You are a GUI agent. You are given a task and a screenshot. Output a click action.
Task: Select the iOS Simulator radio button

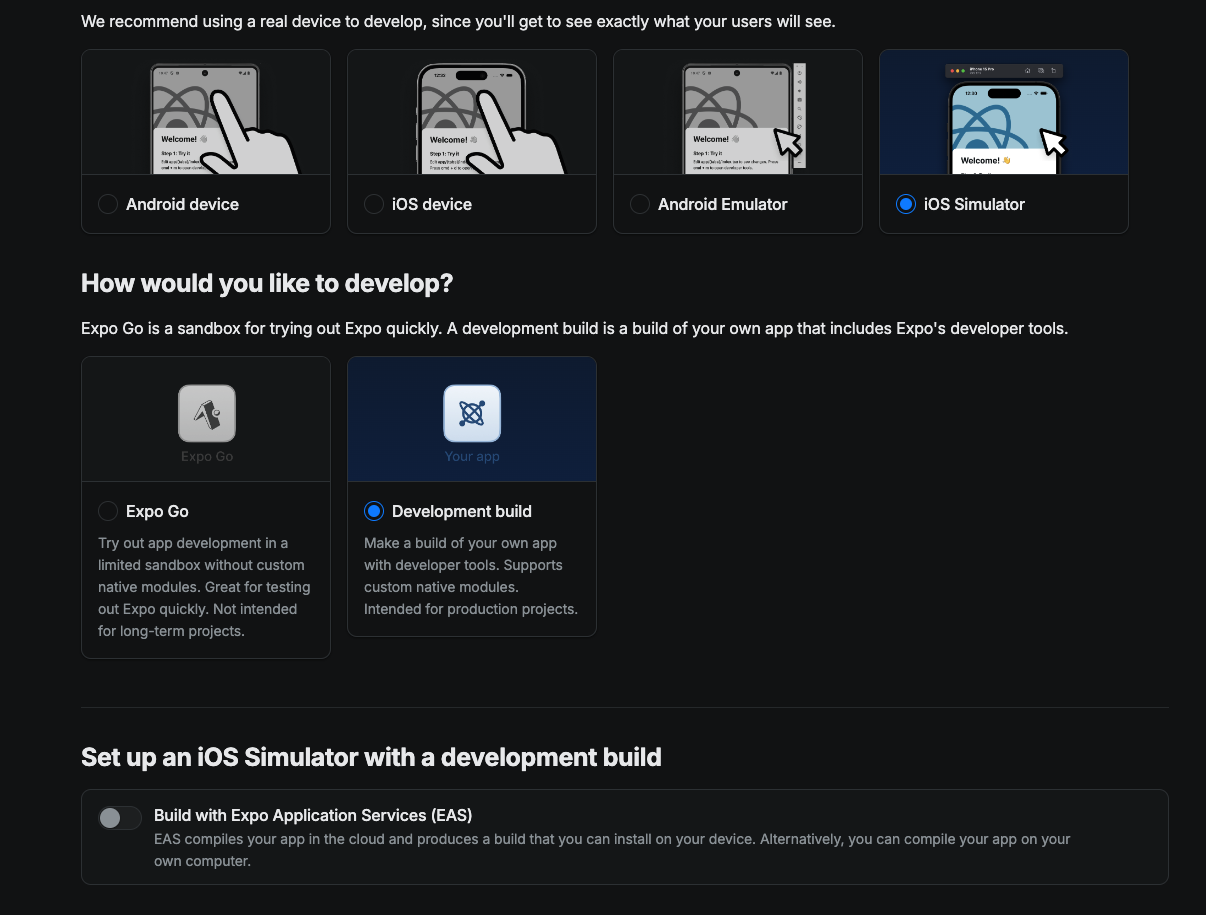pyautogui.click(x=906, y=204)
